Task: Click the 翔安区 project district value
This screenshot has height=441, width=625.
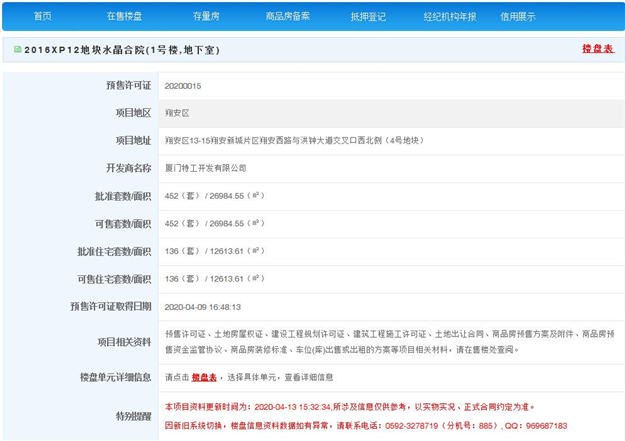Action: pyautogui.click(x=177, y=113)
